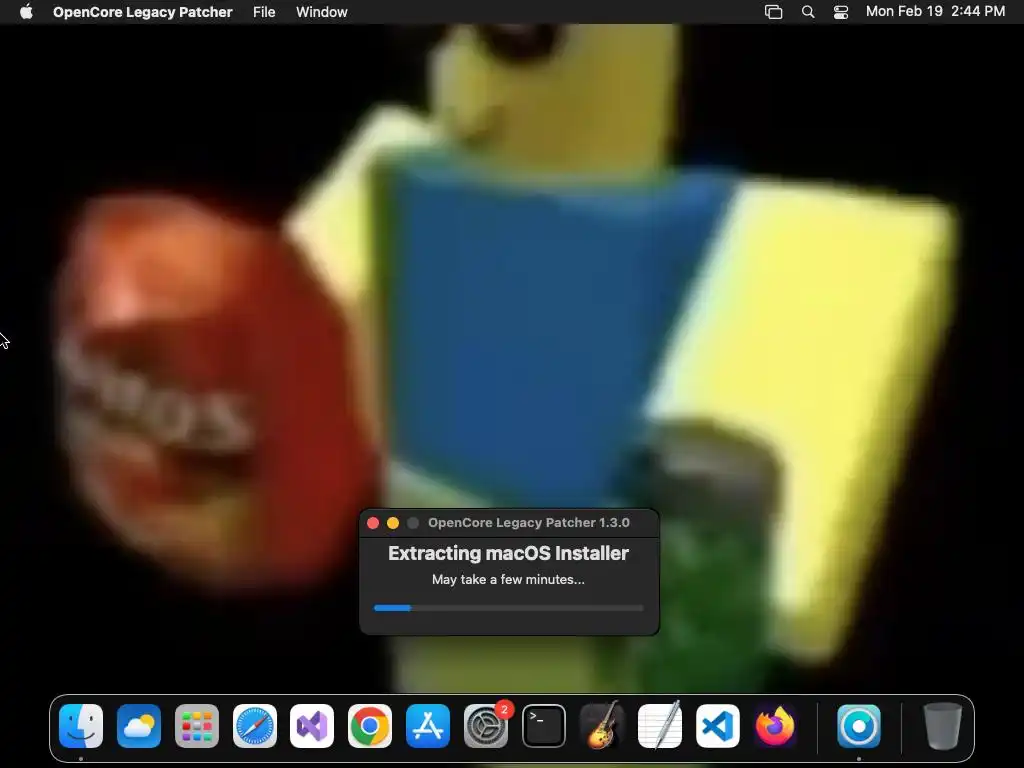Viewport: 1024px width, 768px height.
Task: Open blue Visual Studio Code in Dock
Action: 717,726
